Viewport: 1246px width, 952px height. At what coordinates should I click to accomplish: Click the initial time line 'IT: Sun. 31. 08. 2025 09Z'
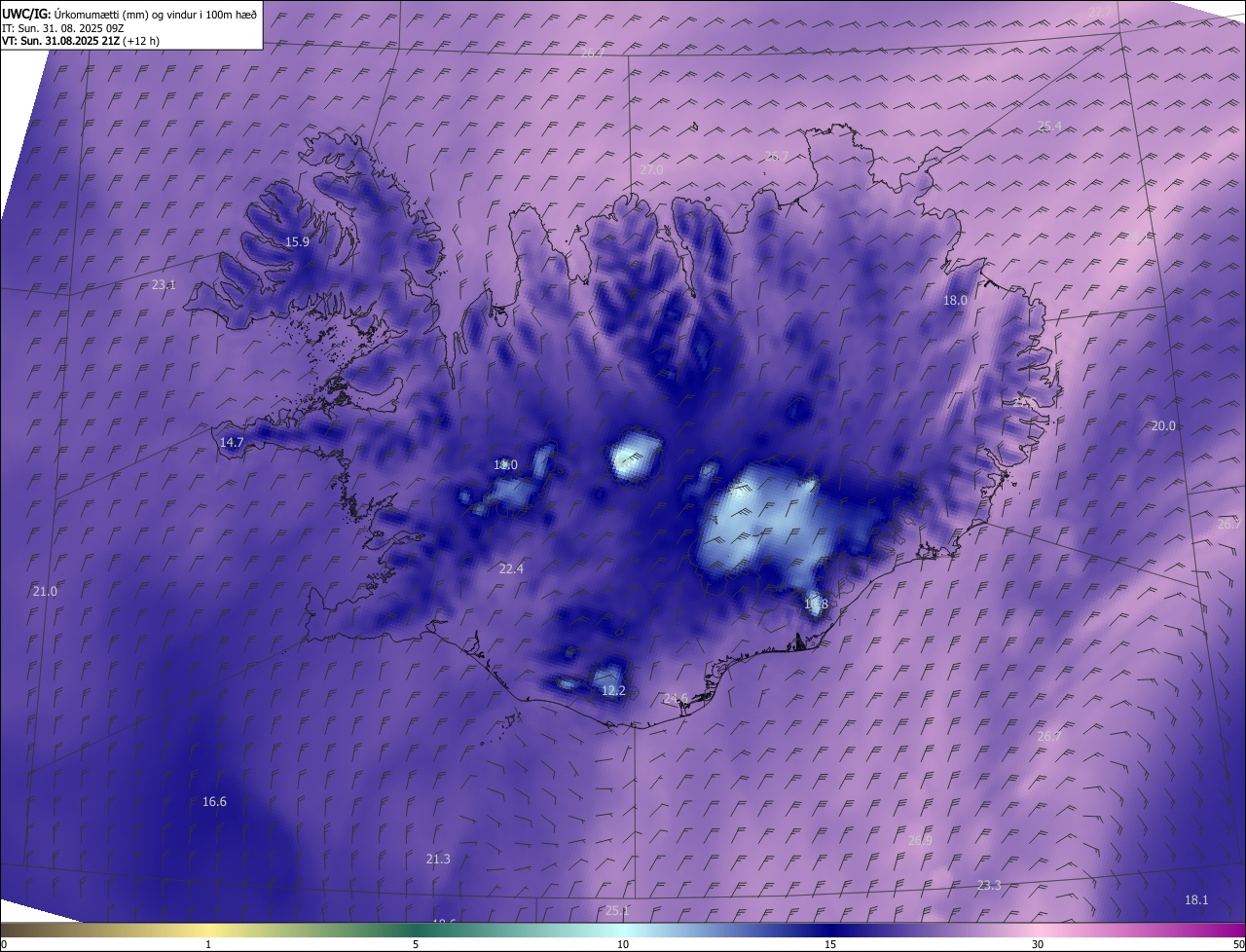point(63,28)
